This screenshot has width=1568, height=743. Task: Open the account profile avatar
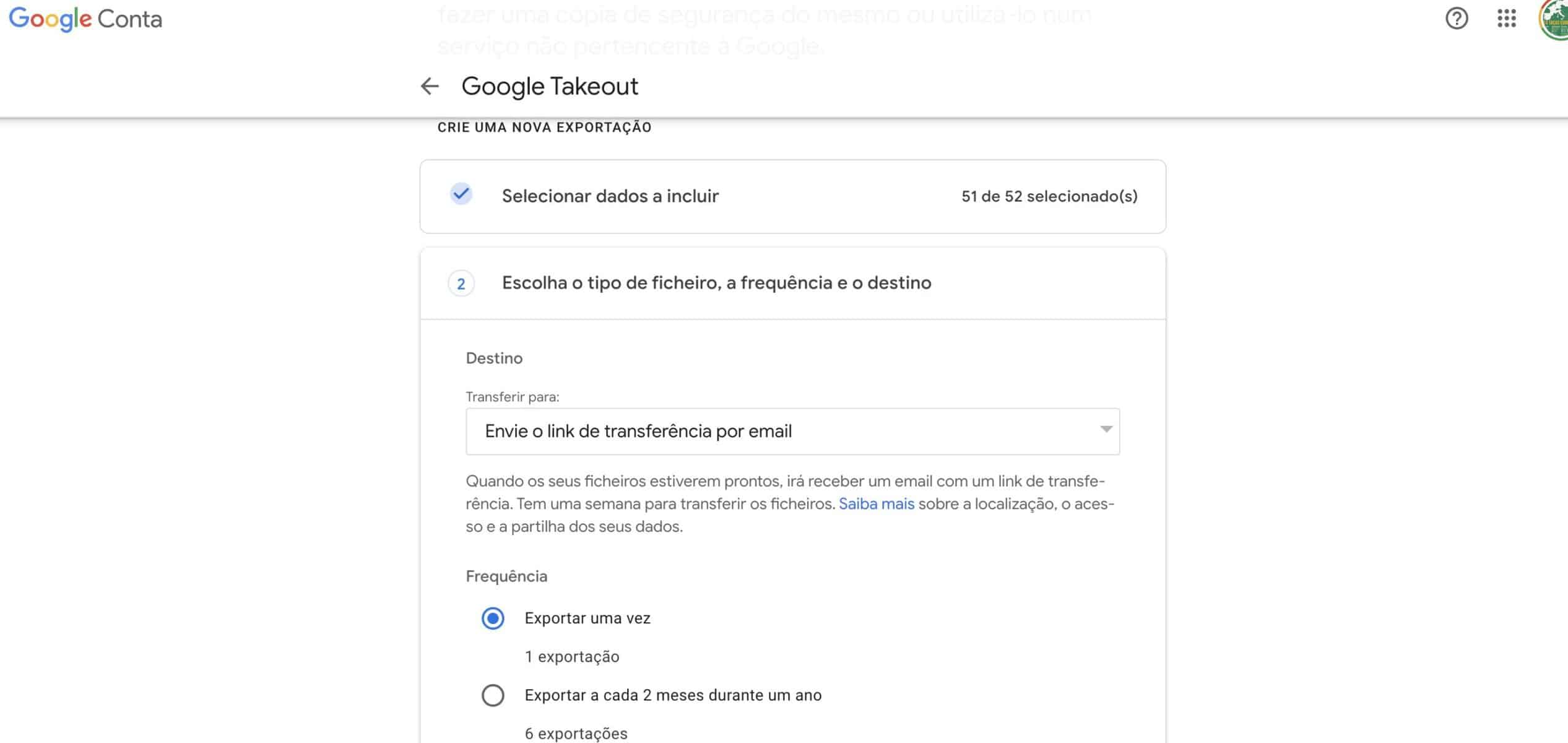pyautogui.click(x=1553, y=20)
